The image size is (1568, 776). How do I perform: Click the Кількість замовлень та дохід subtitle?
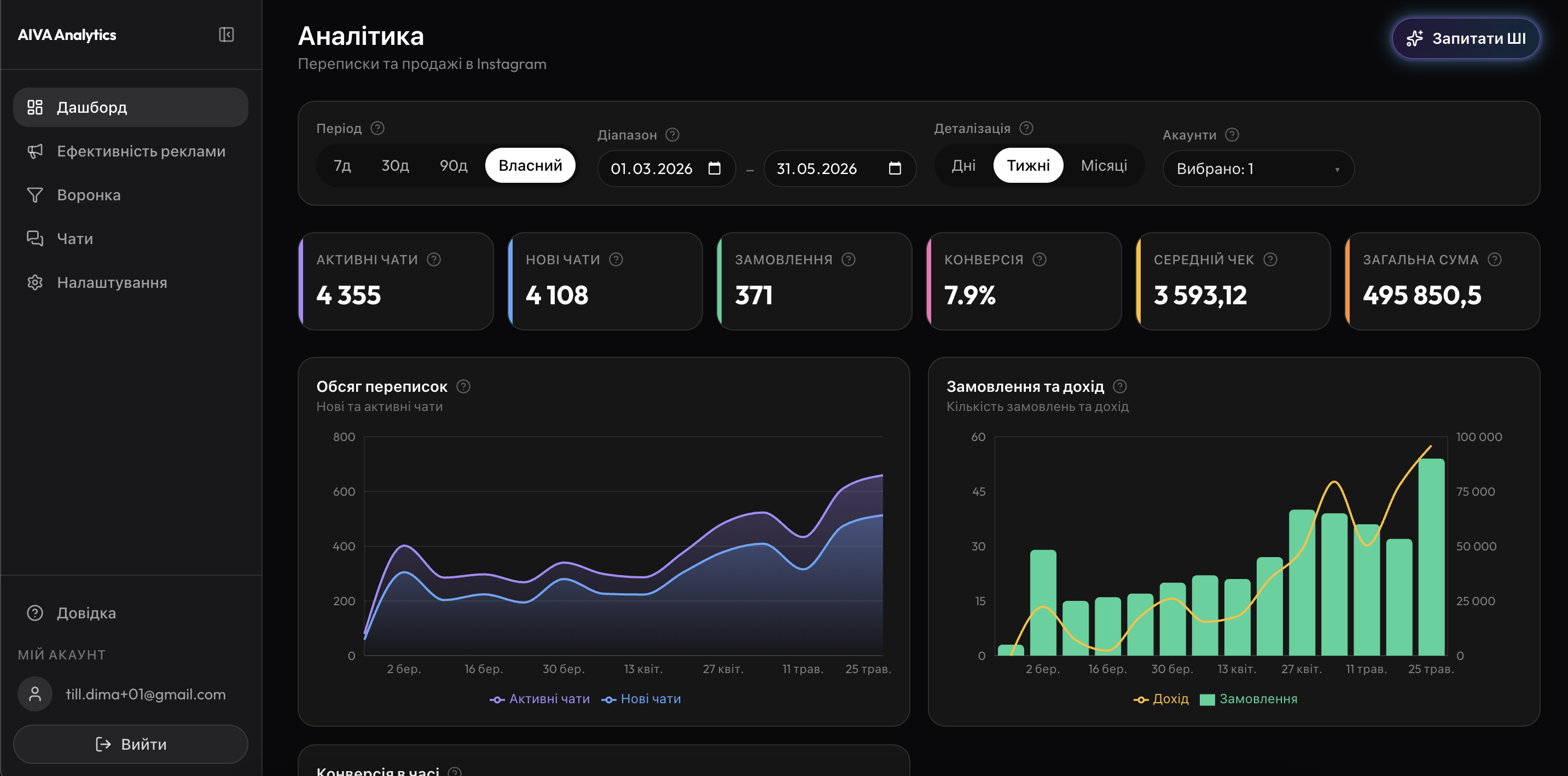[1037, 407]
